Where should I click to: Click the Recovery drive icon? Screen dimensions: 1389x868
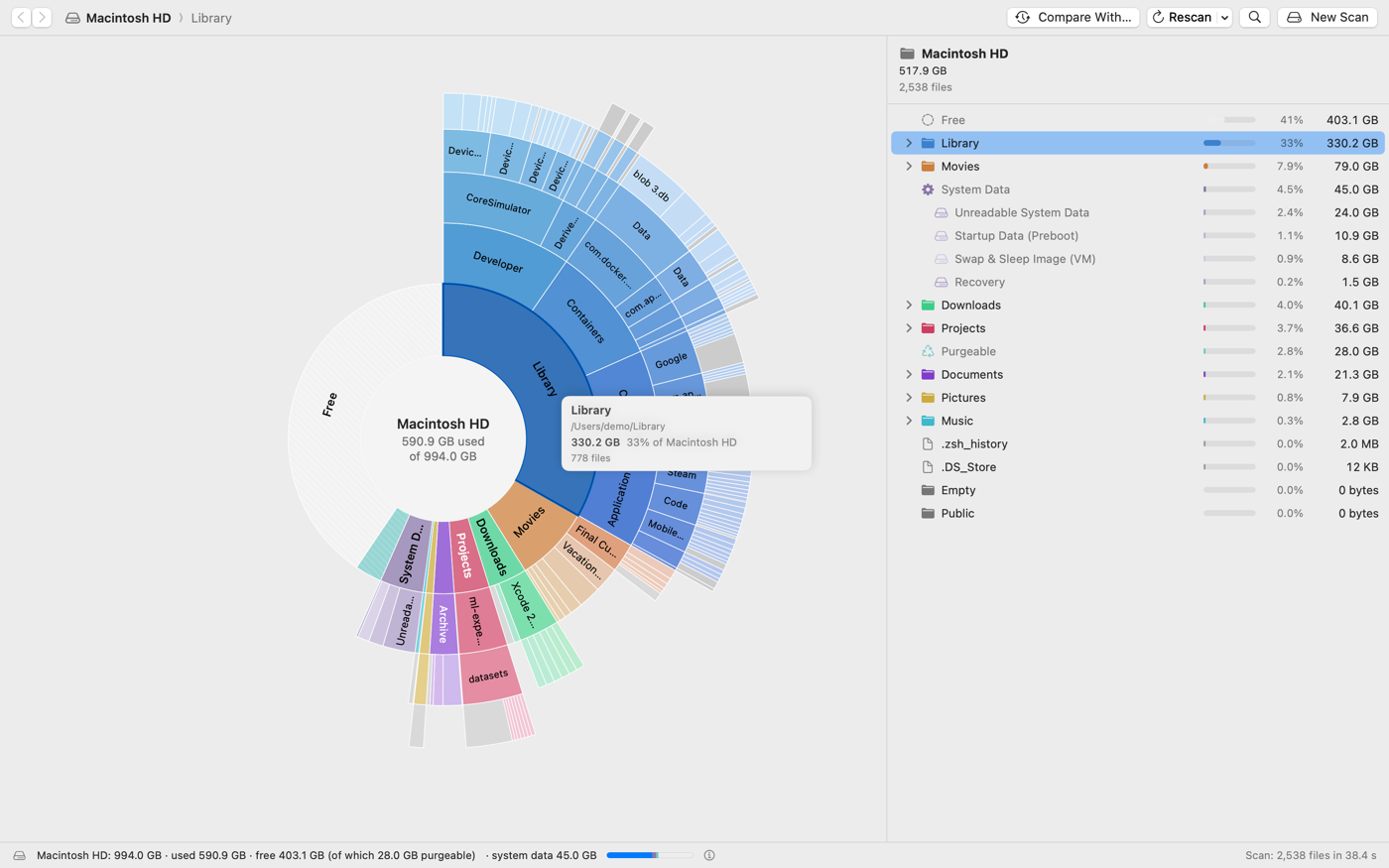[x=941, y=282]
